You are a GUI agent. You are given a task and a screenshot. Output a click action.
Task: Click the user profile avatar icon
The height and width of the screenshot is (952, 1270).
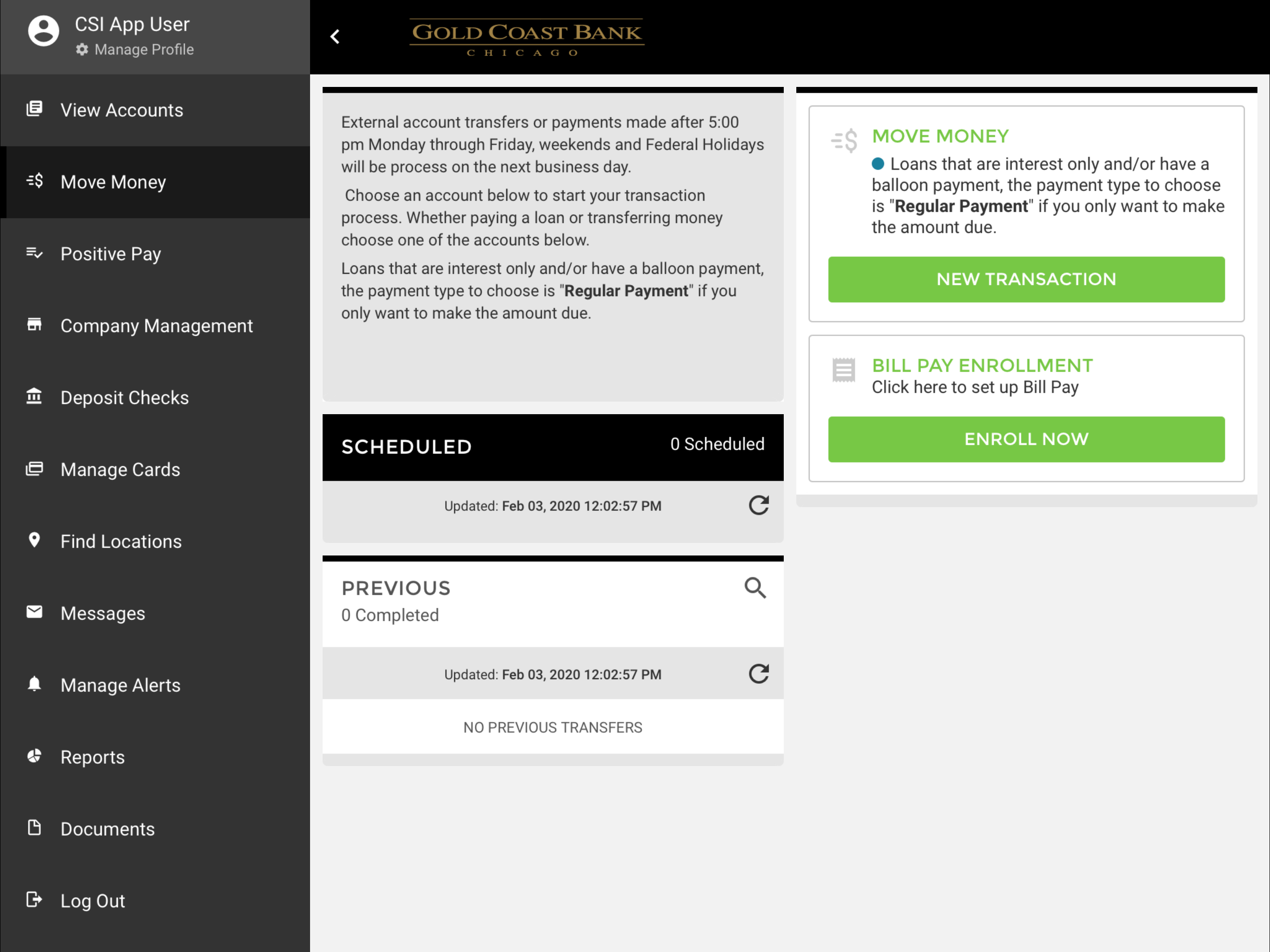coord(44,31)
